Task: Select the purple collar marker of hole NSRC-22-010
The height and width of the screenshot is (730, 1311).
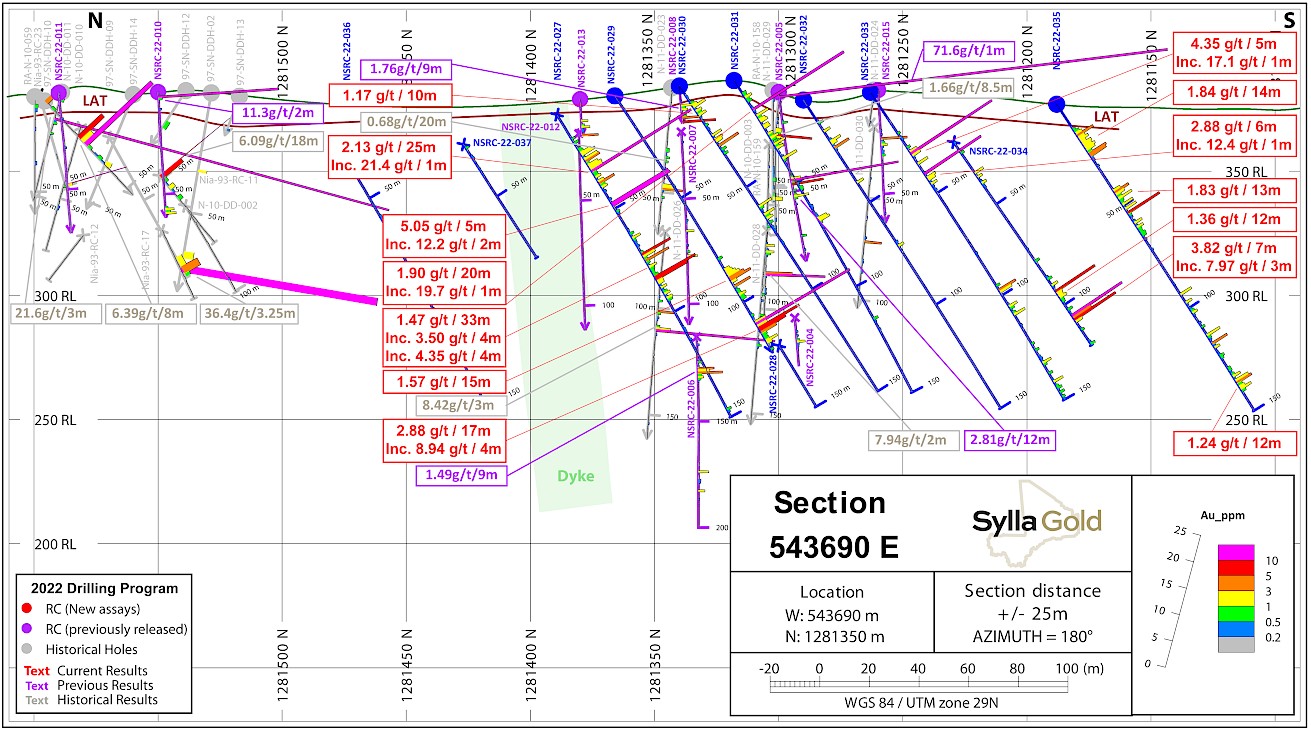Action: (157, 92)
